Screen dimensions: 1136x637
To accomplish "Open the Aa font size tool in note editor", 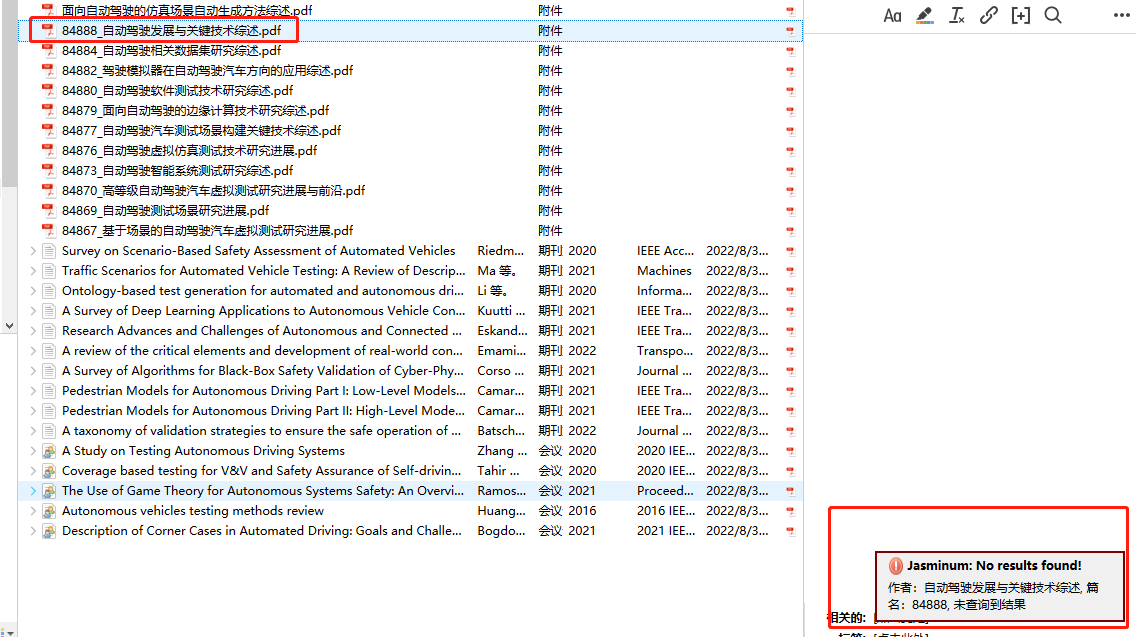I will click(x=893, y=15).
